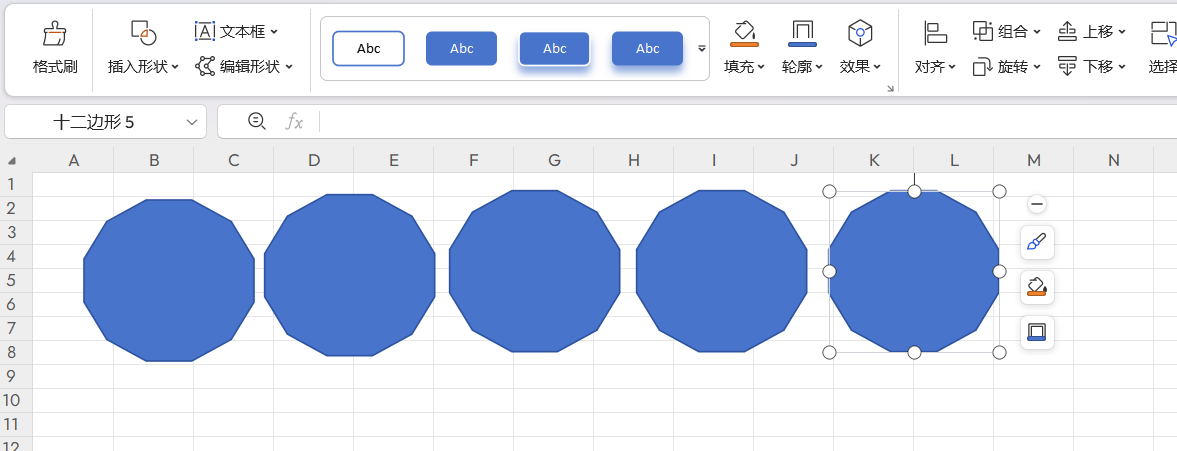Screen dimensions: 1177x451
Task: Select column A header
Action: tap(74, 160)
